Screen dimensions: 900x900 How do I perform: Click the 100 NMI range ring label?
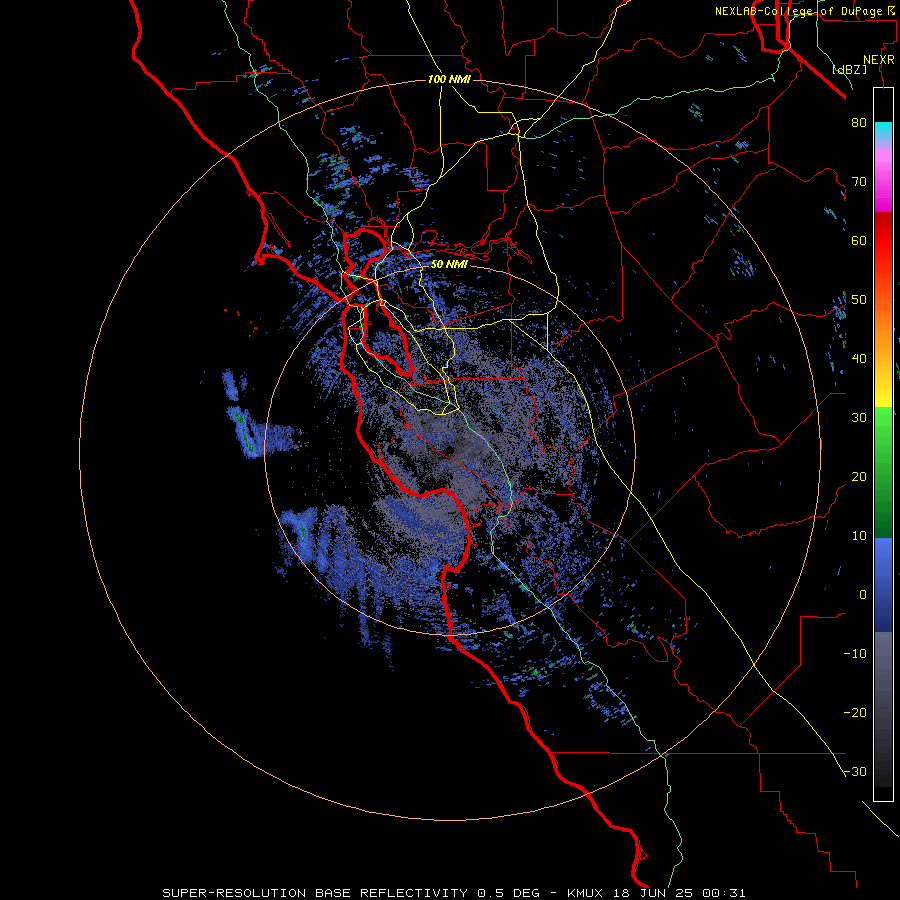[x=449, y=79]
